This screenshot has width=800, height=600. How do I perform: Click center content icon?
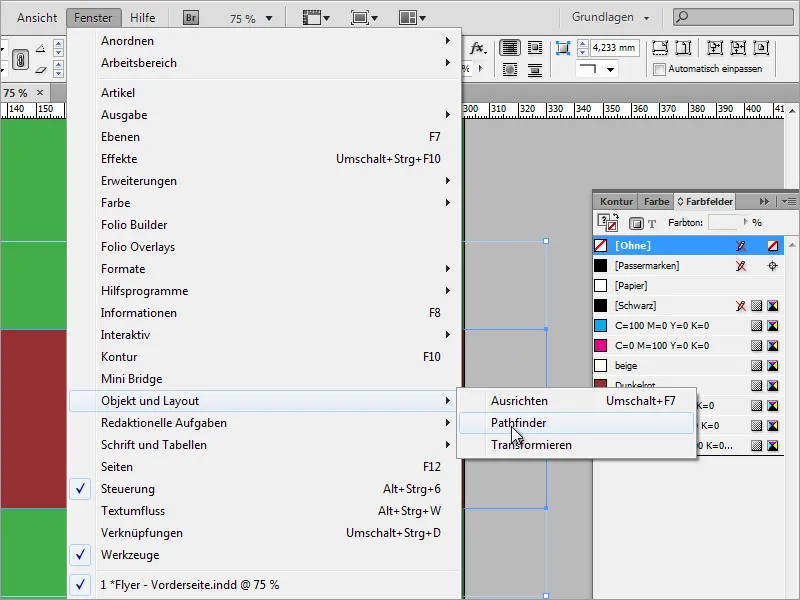[761, 48]
